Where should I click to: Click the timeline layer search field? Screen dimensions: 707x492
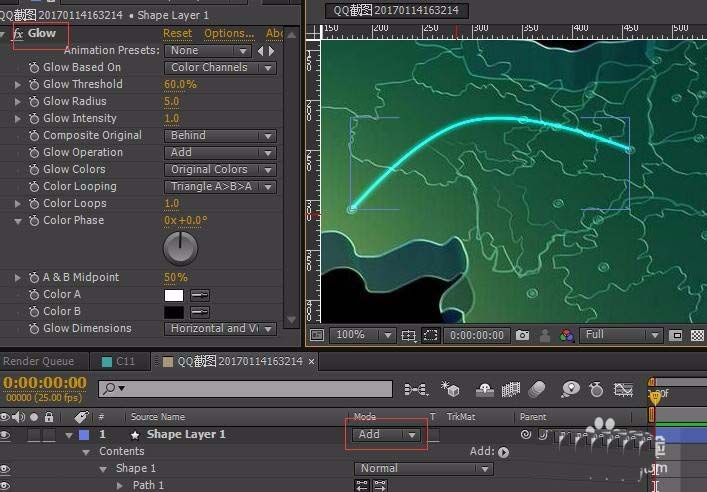[245, 389]
